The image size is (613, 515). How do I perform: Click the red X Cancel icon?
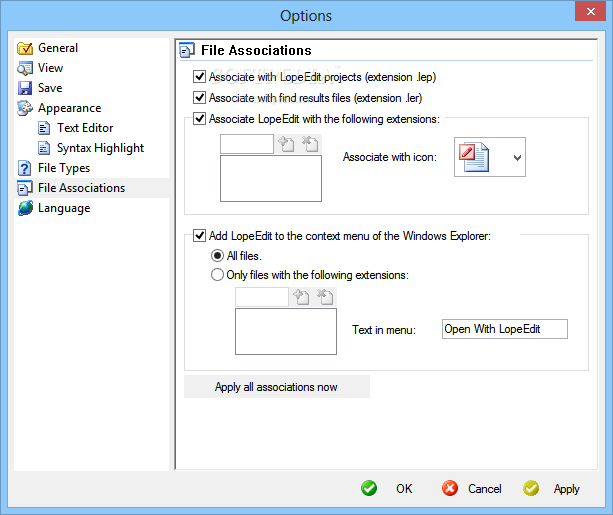point(450,488)
